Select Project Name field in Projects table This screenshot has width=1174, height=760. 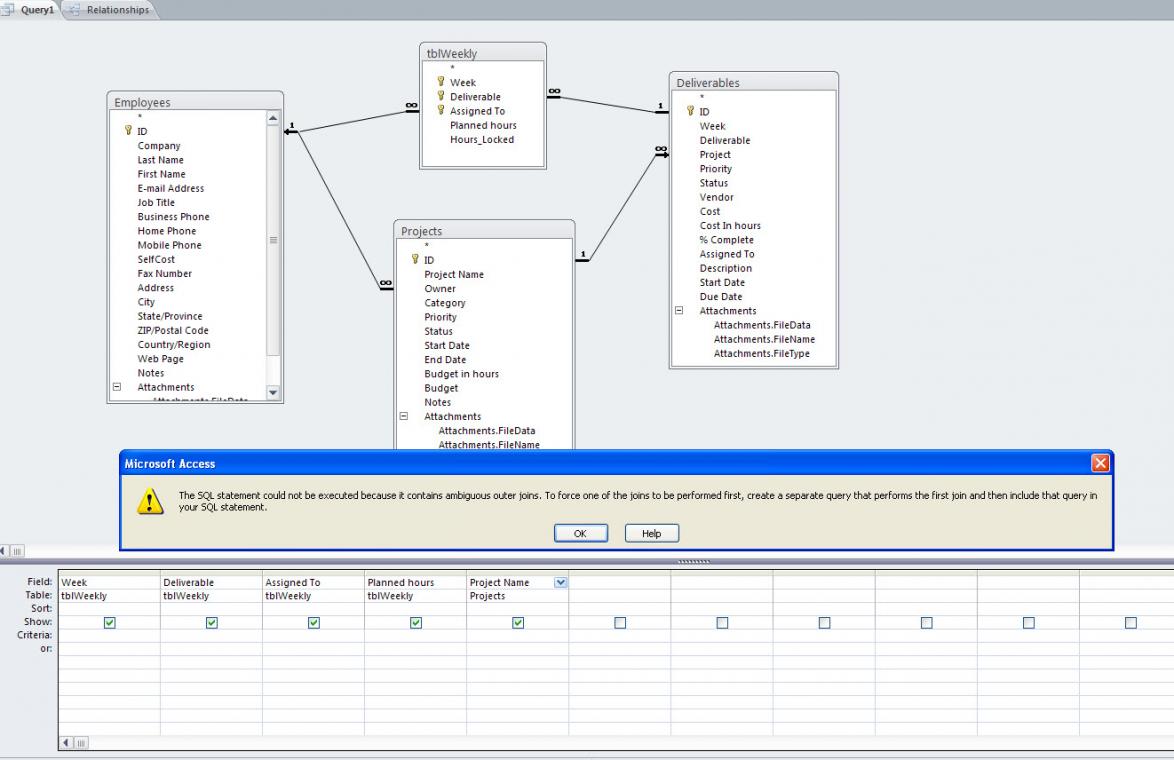[x=454, y=274]
